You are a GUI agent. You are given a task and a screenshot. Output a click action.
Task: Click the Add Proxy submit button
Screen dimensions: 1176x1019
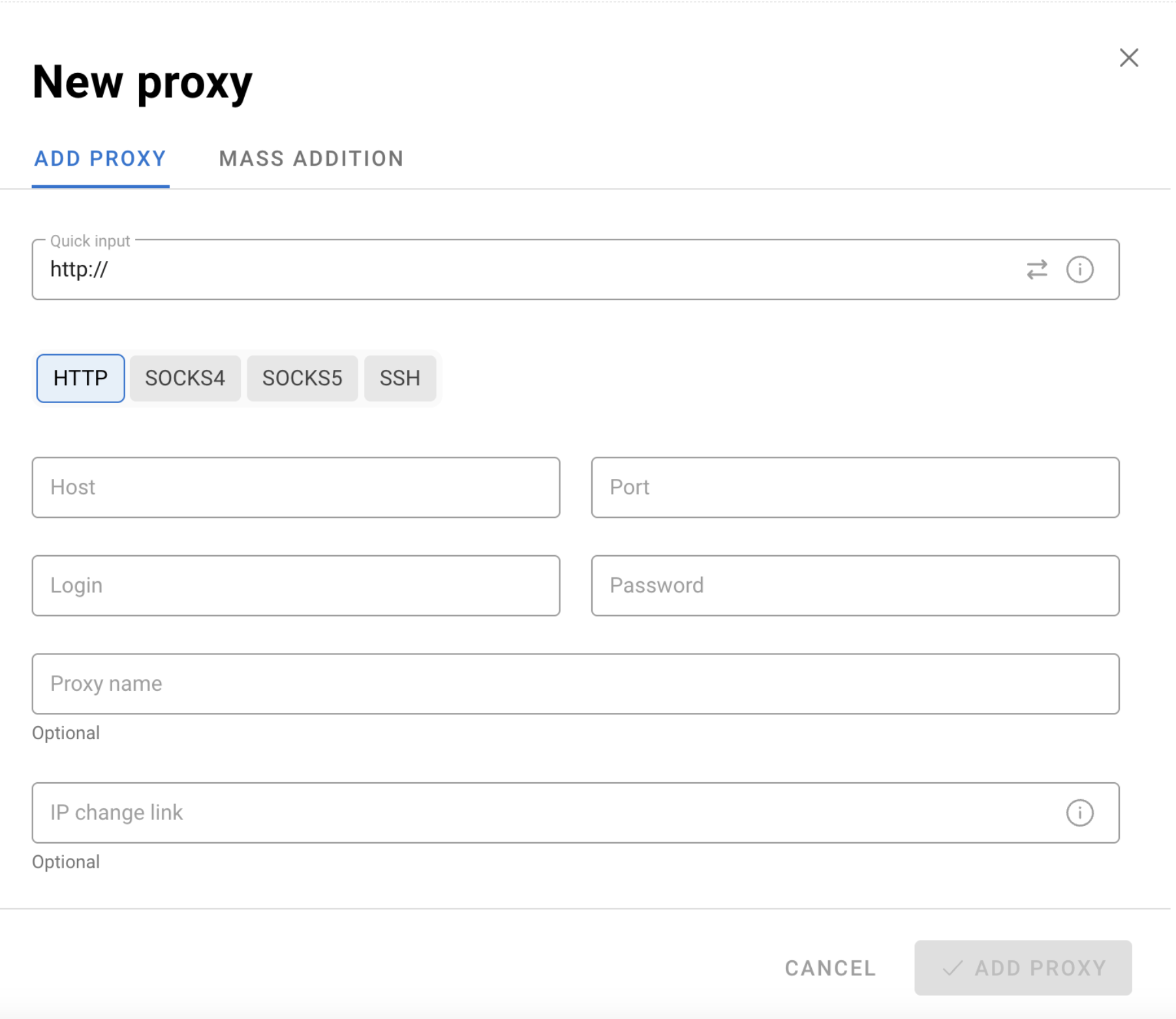(x=1023, y=967)
